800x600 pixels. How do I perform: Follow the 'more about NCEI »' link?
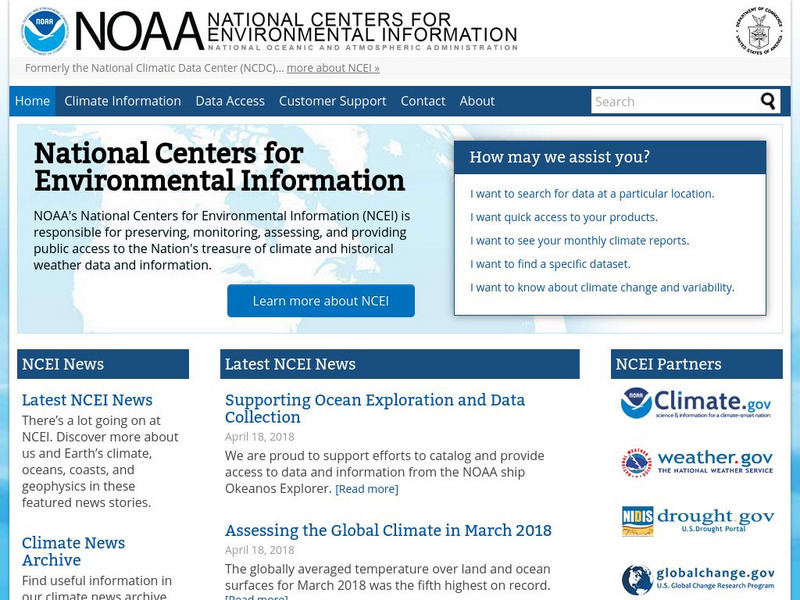[x=333, y=68]
